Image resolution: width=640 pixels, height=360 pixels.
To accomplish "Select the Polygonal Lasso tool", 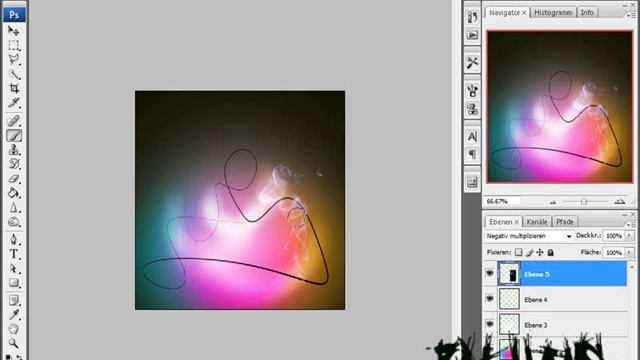I will (x=14, y=60).
